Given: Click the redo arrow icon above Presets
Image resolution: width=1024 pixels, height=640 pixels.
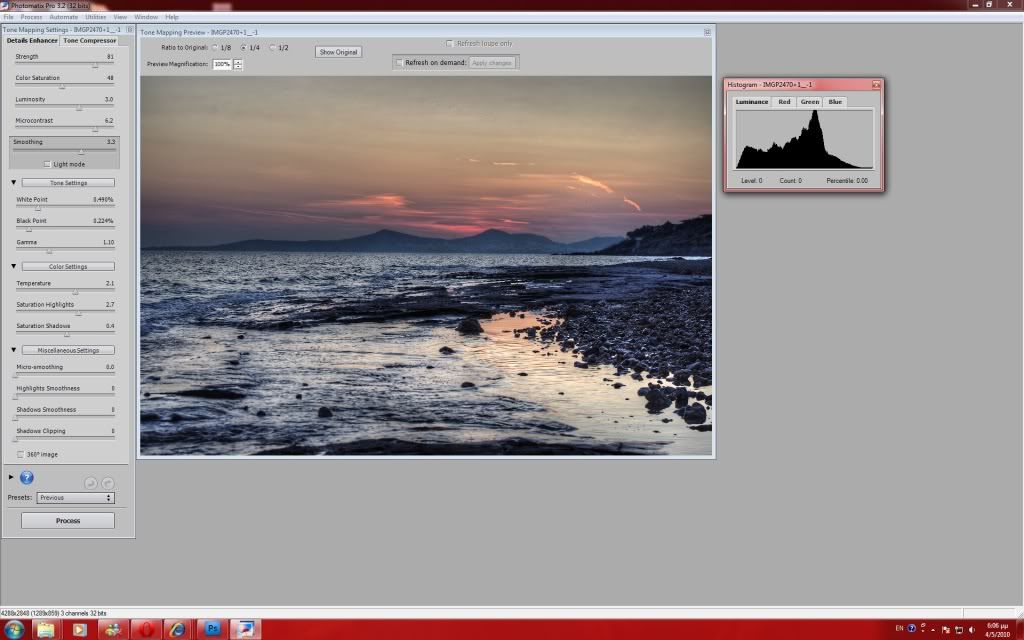Looking at the screenshot, I should pos(107,483).
